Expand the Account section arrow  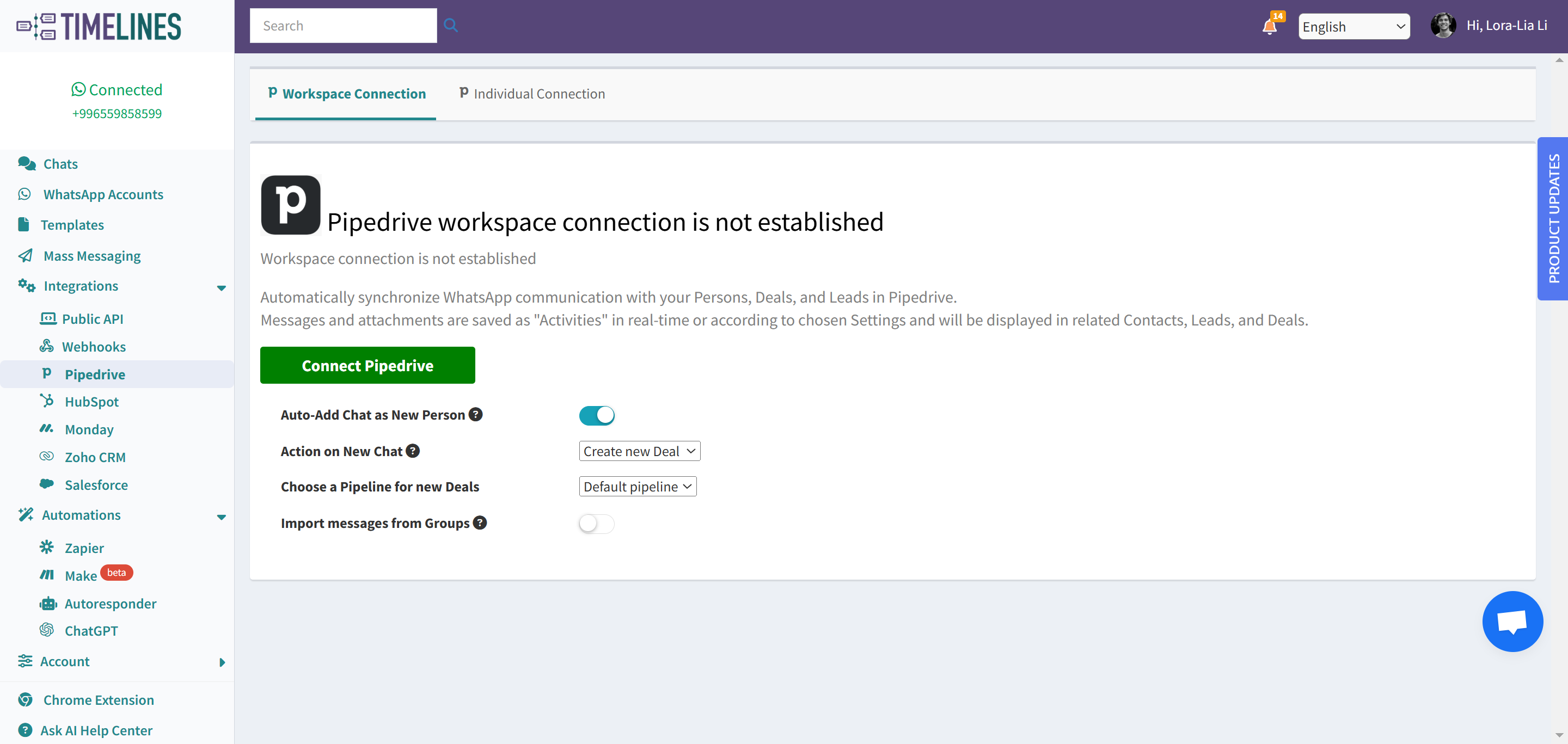click(222, 662)
